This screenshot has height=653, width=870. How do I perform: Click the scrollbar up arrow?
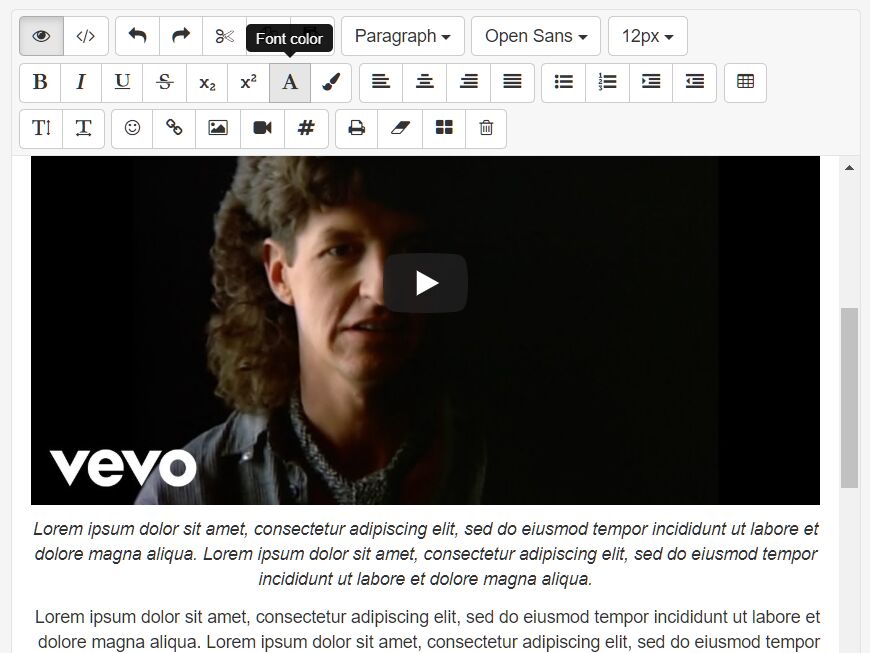[849, 168]
